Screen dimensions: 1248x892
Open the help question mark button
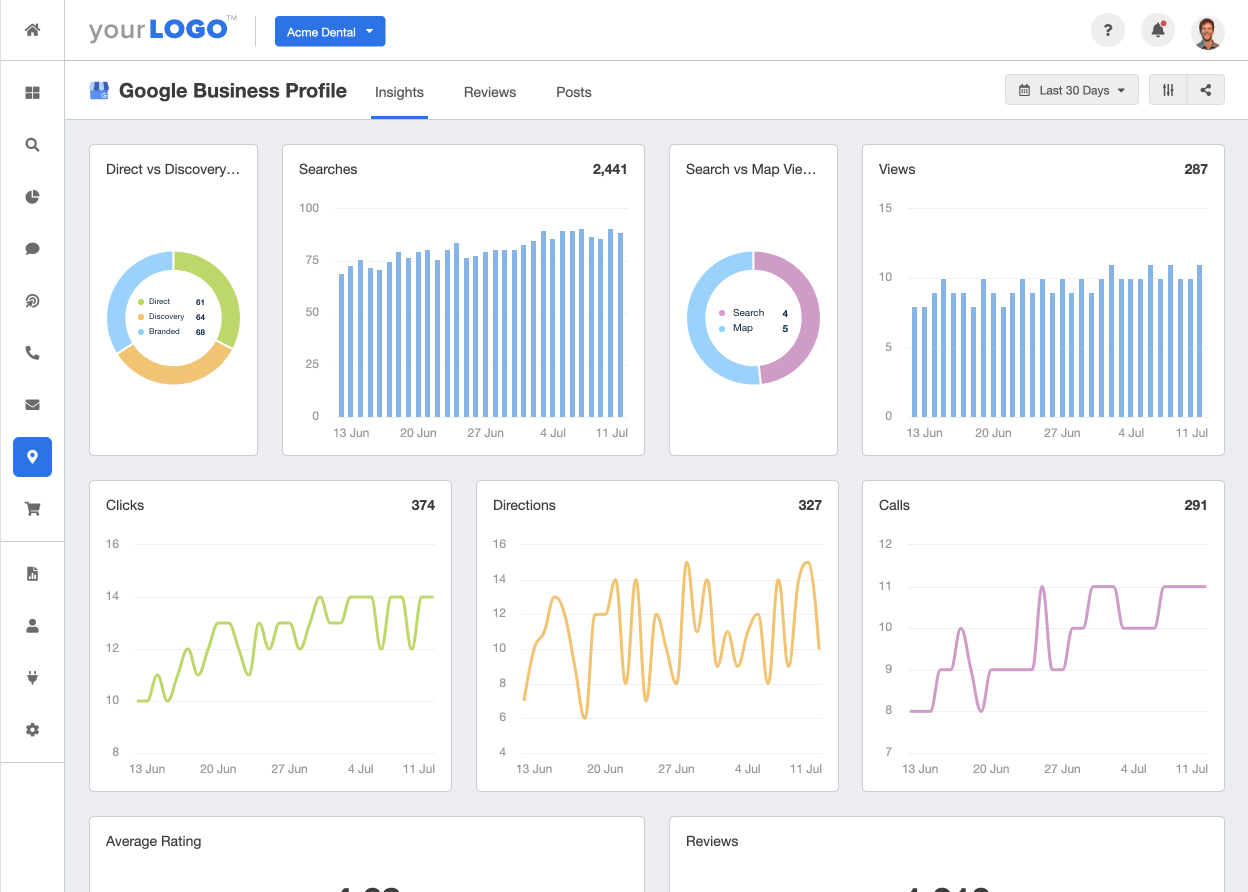1107,31
